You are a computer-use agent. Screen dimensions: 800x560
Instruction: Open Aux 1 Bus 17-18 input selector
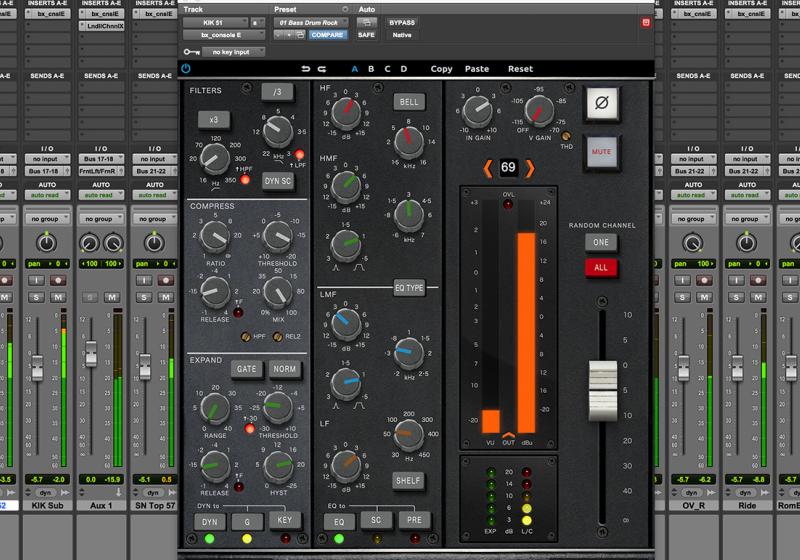coord(101,159)
